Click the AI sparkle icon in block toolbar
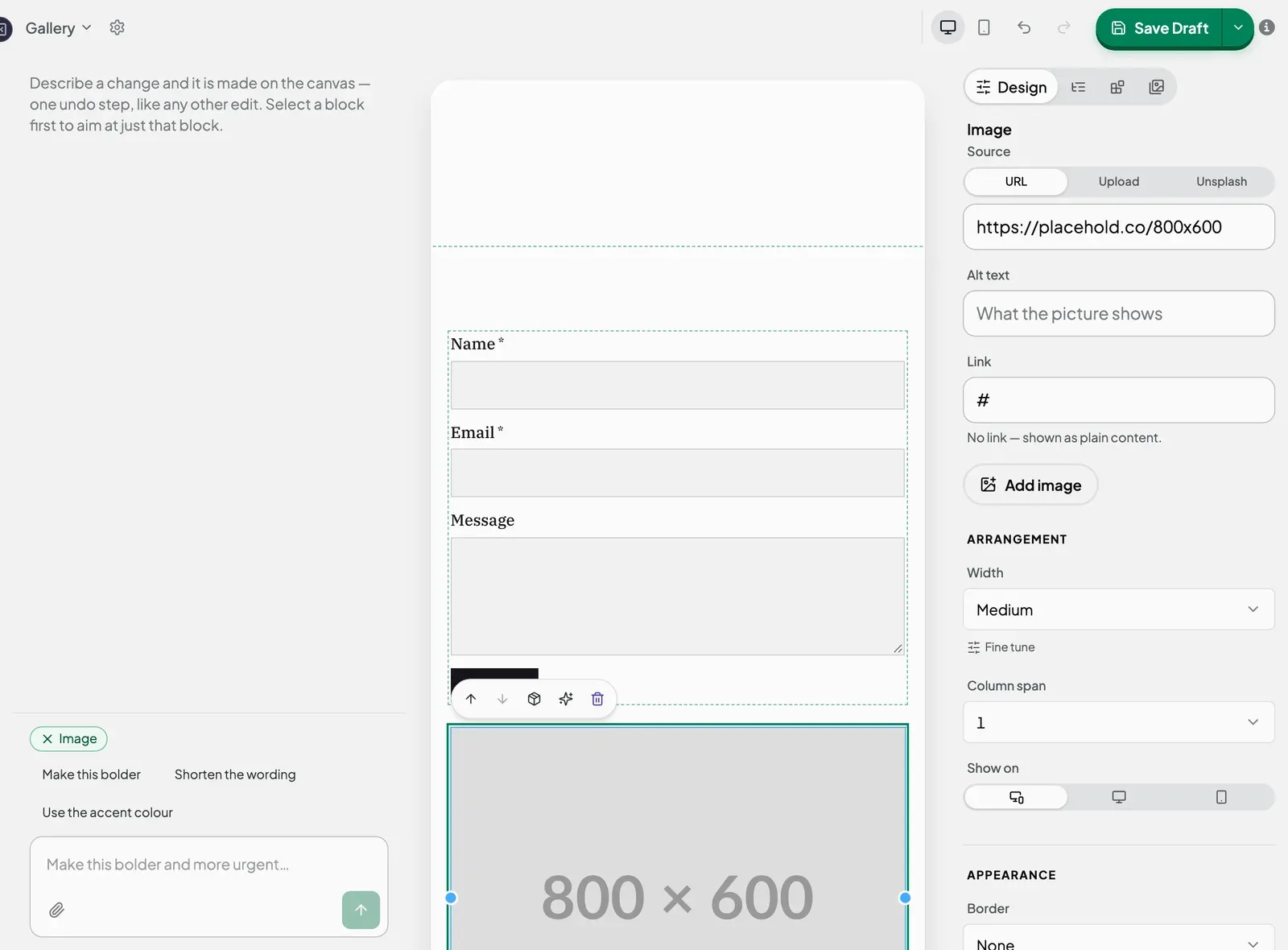The image size is (1288, 950). (x=566, y=699)
